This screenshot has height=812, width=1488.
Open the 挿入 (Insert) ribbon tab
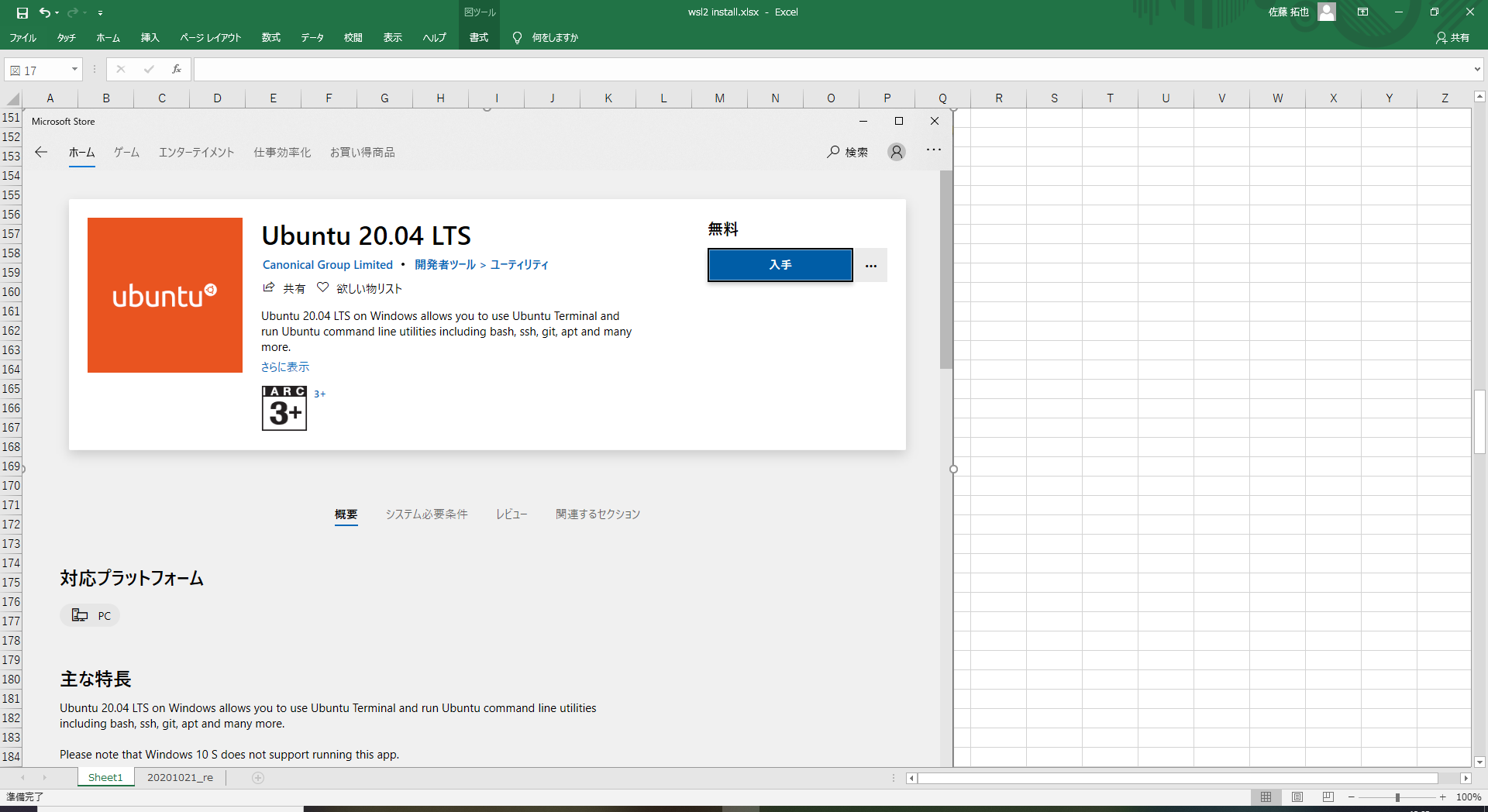tap(150, 37)
